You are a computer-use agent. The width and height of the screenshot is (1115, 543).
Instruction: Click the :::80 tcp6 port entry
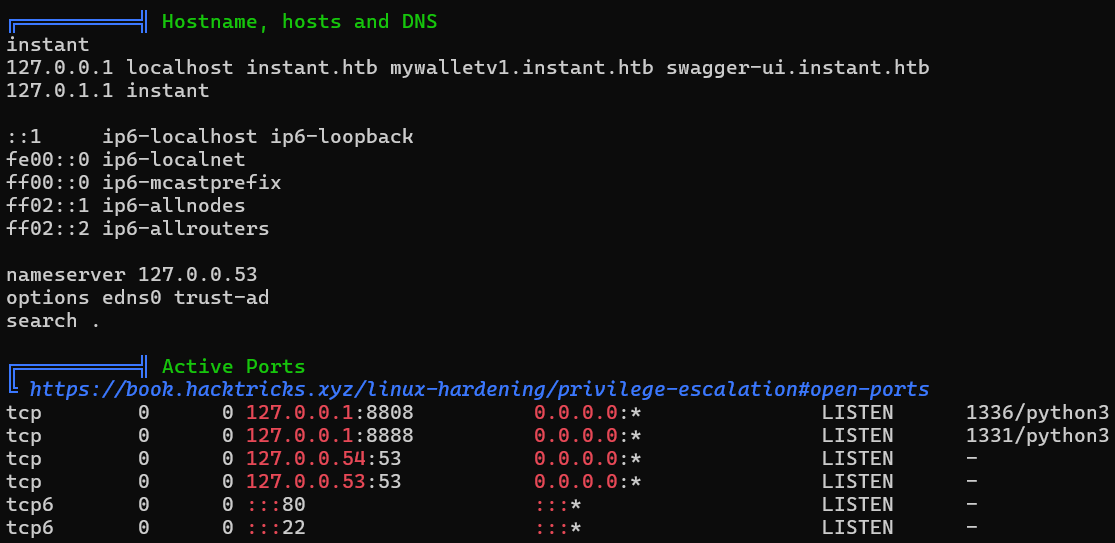[277, 505]
